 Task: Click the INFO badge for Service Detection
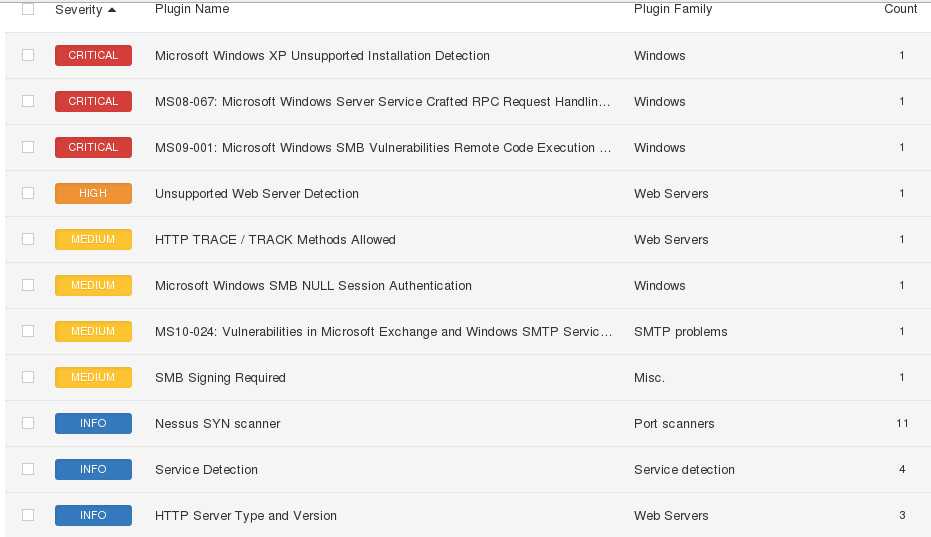[x=93, y=470]
